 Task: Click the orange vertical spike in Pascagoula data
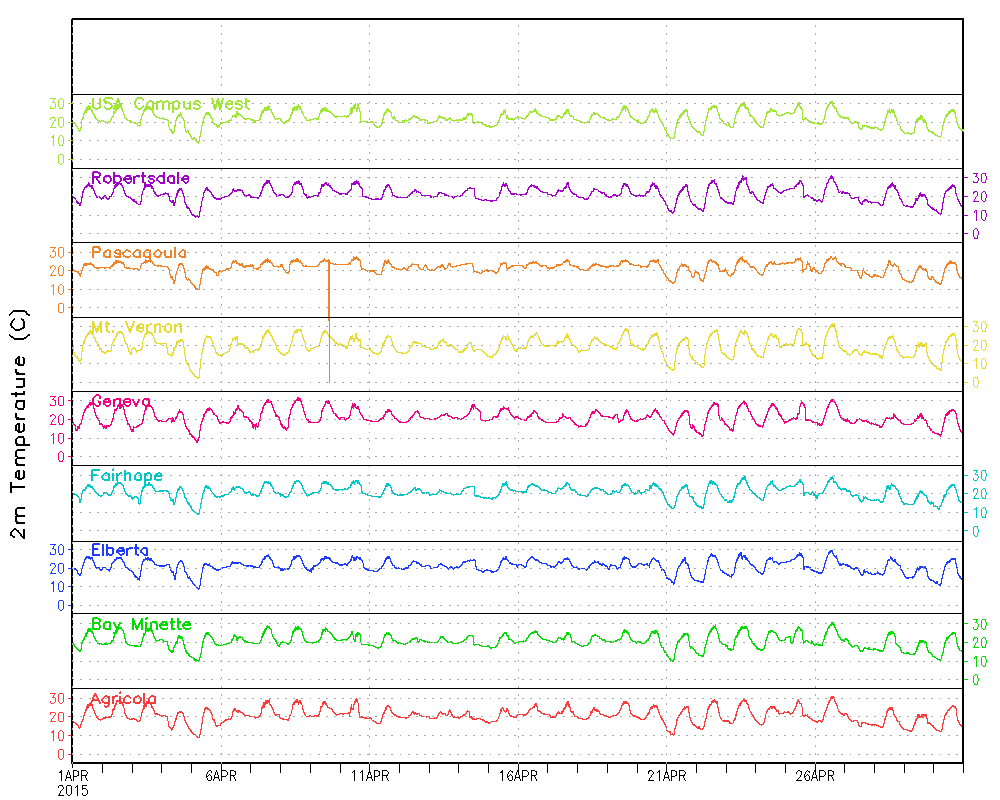click(328, 290)
